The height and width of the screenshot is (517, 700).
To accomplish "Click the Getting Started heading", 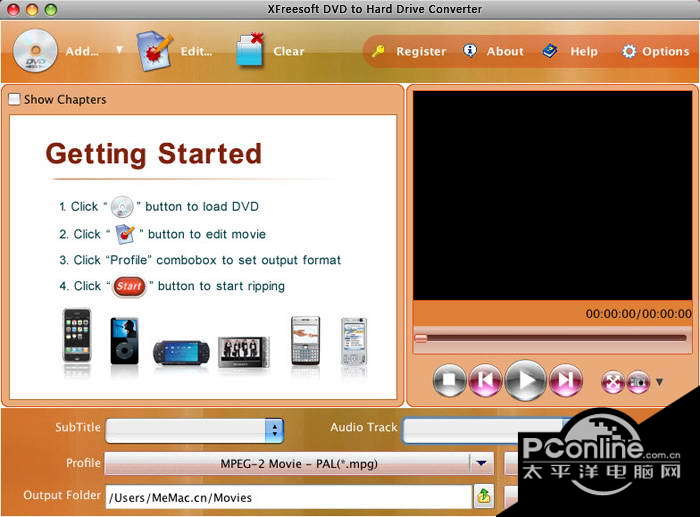I will [x=154, y=154].
